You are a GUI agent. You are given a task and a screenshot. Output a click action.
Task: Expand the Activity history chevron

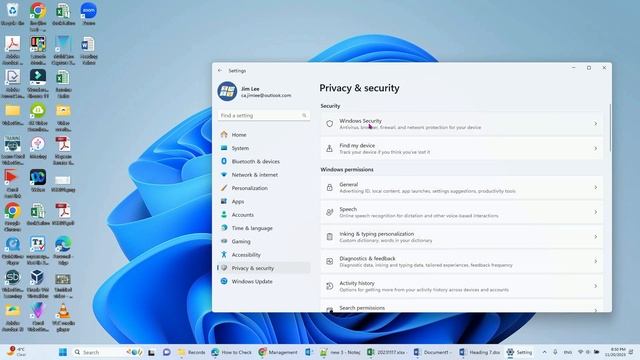(596, 286)
